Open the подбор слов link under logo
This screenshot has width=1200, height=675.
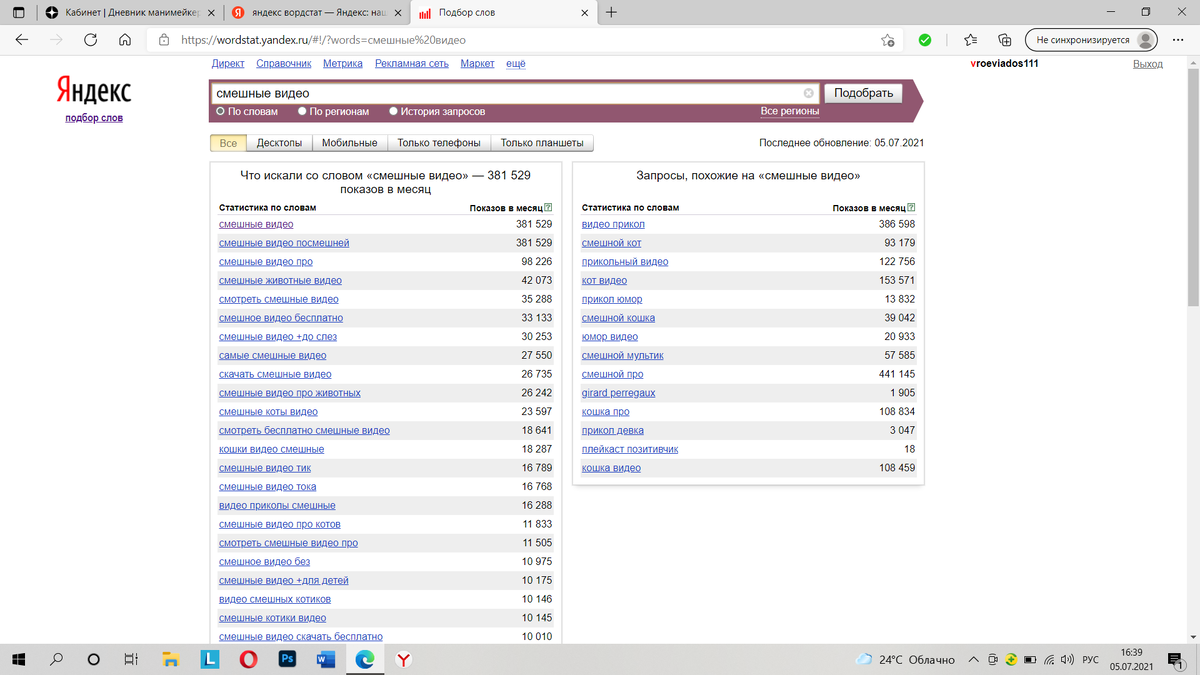(94, 117)
